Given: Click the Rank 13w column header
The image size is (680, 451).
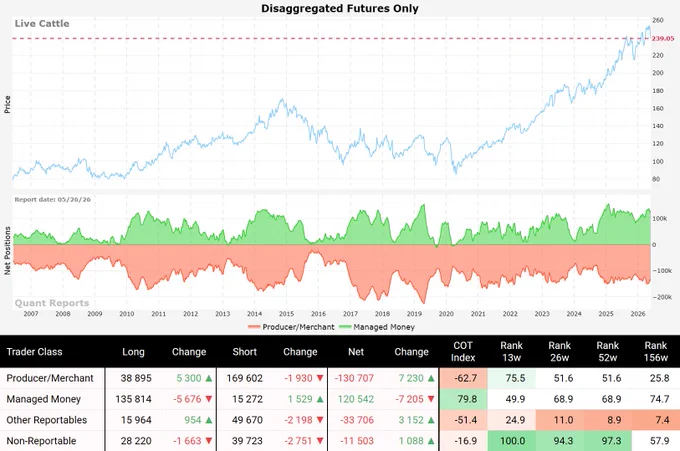Looking at the screenshot, I should 511,352.
